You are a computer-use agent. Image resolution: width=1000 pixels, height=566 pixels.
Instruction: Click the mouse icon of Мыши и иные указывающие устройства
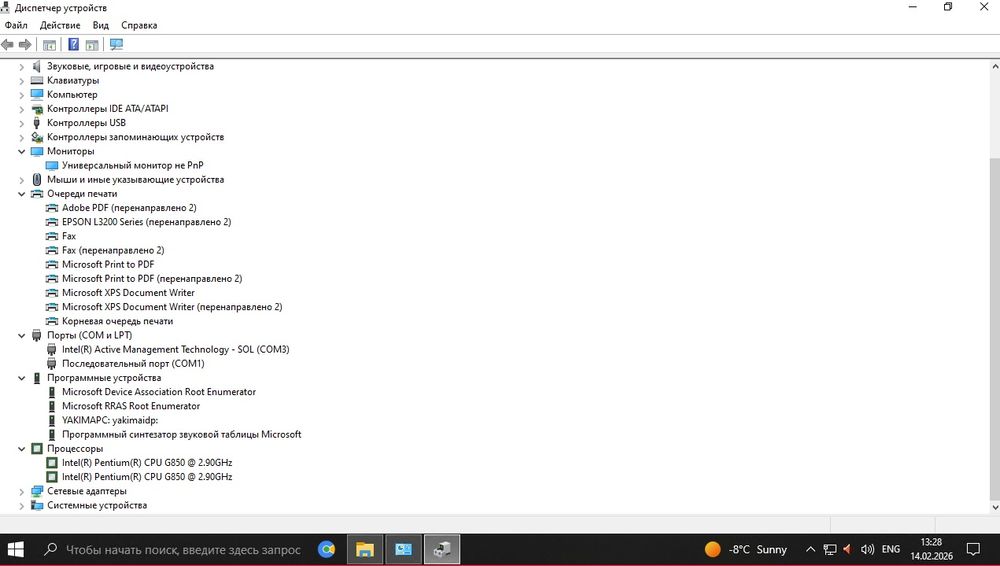tap(37, 180)
